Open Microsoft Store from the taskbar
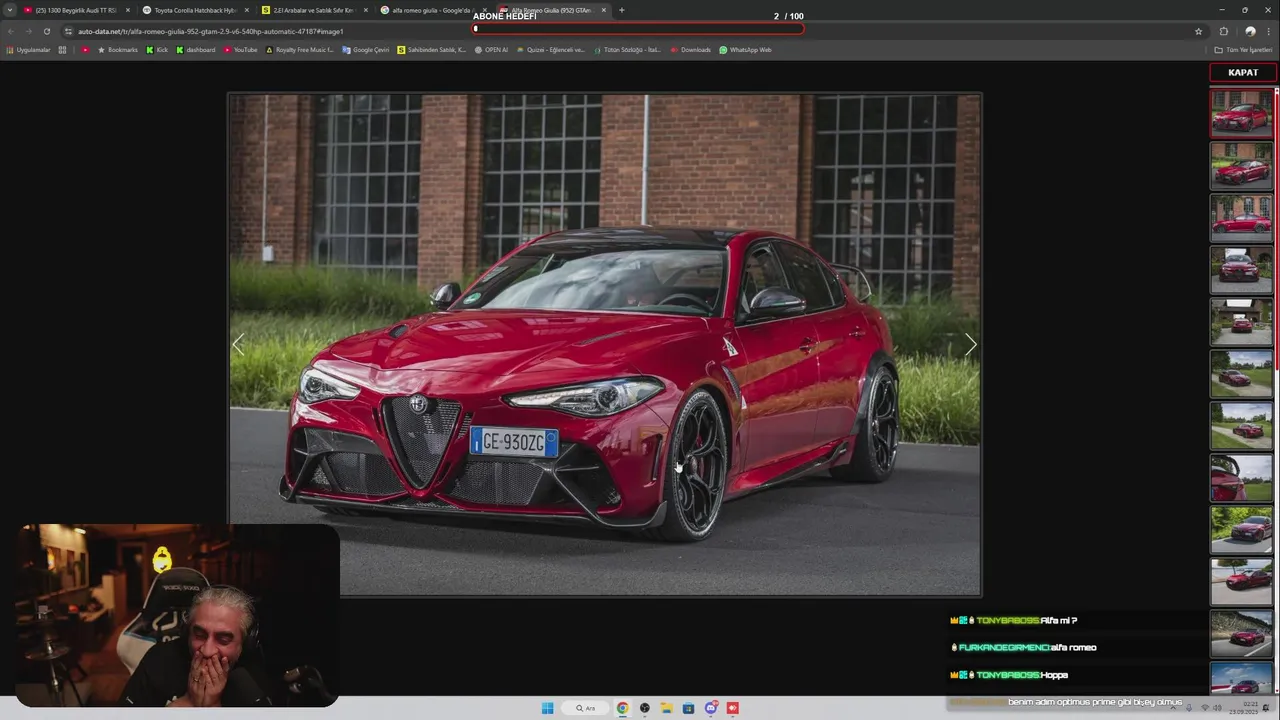 tap(688, 708)
